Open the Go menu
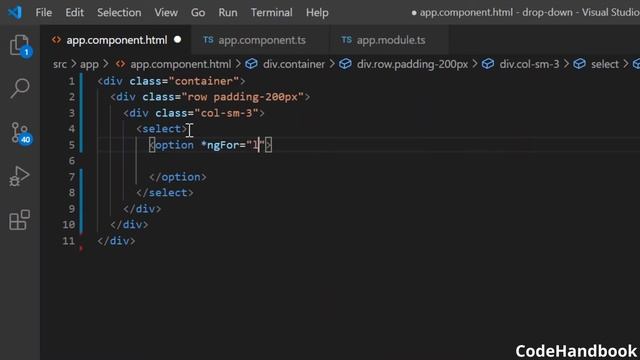 pos(198,13)
